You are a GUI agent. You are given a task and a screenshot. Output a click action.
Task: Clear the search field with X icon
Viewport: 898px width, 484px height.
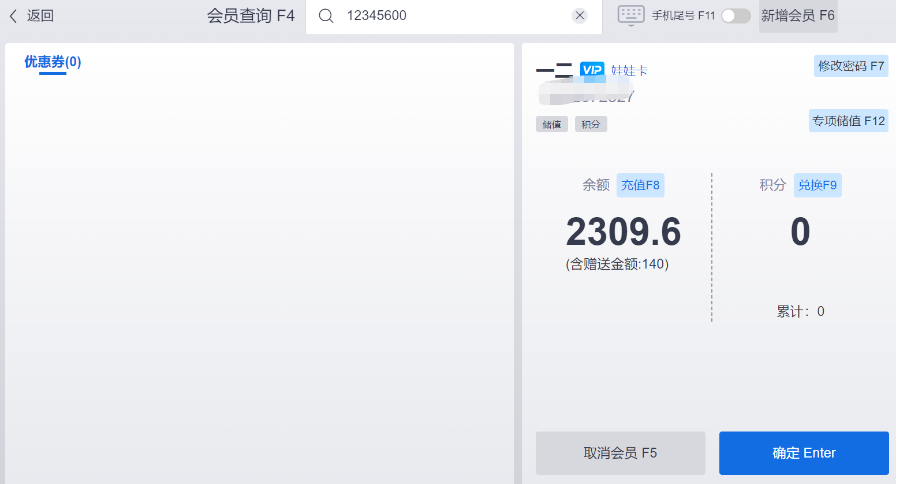point(579,16)
